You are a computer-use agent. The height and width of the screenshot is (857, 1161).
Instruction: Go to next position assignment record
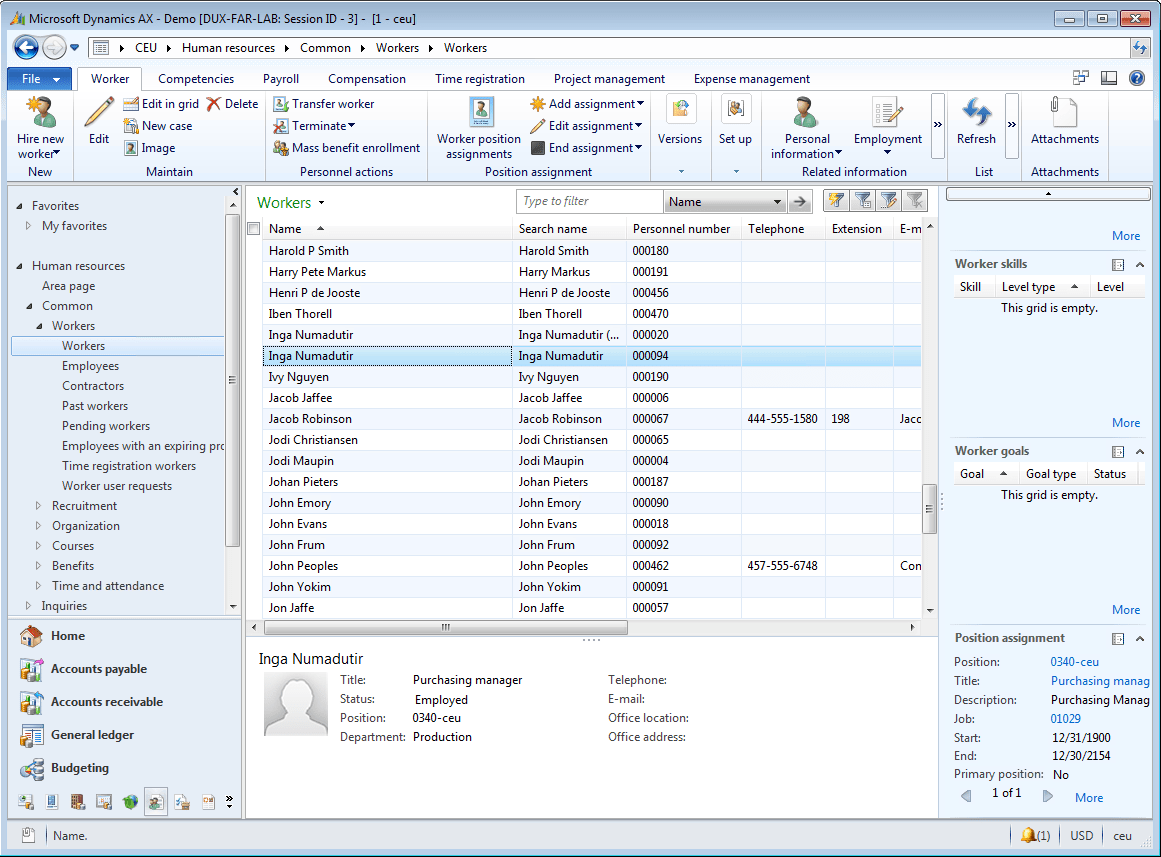1047,796
